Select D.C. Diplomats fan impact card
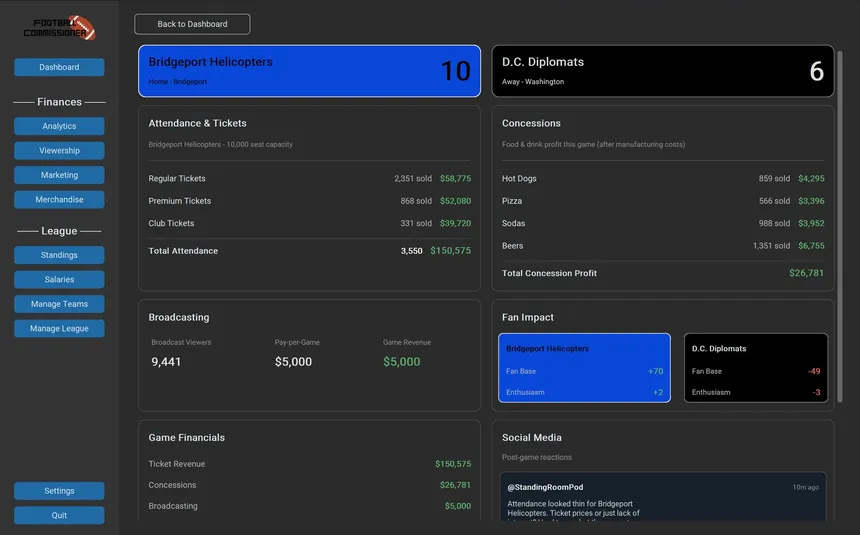Screen dimensions: 860x535 coord(756,368)
